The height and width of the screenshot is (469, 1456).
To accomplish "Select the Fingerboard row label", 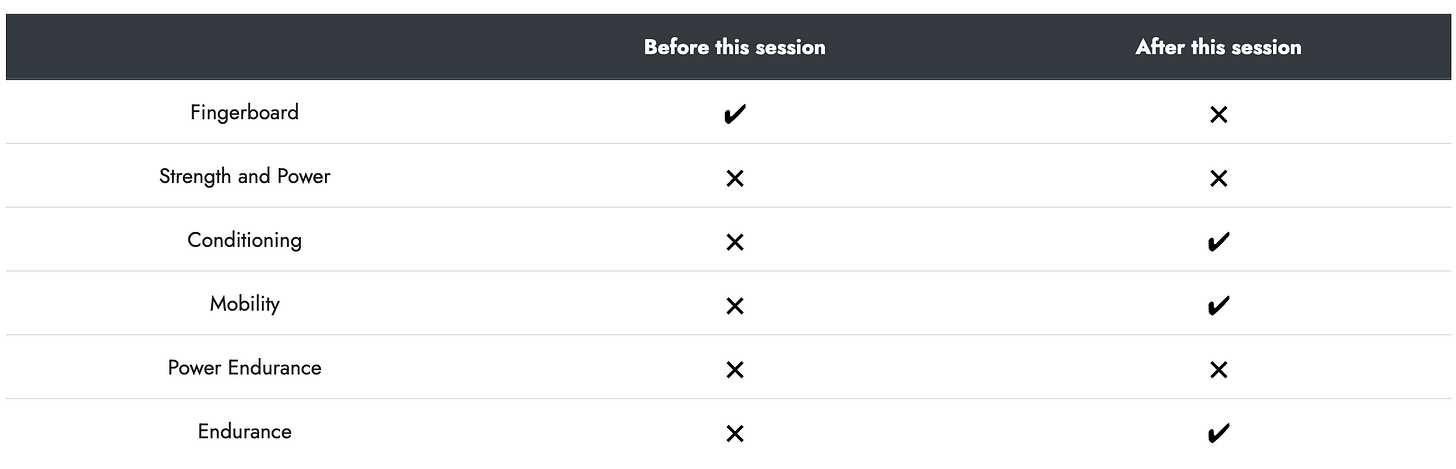I will click(x=244, y=112).
